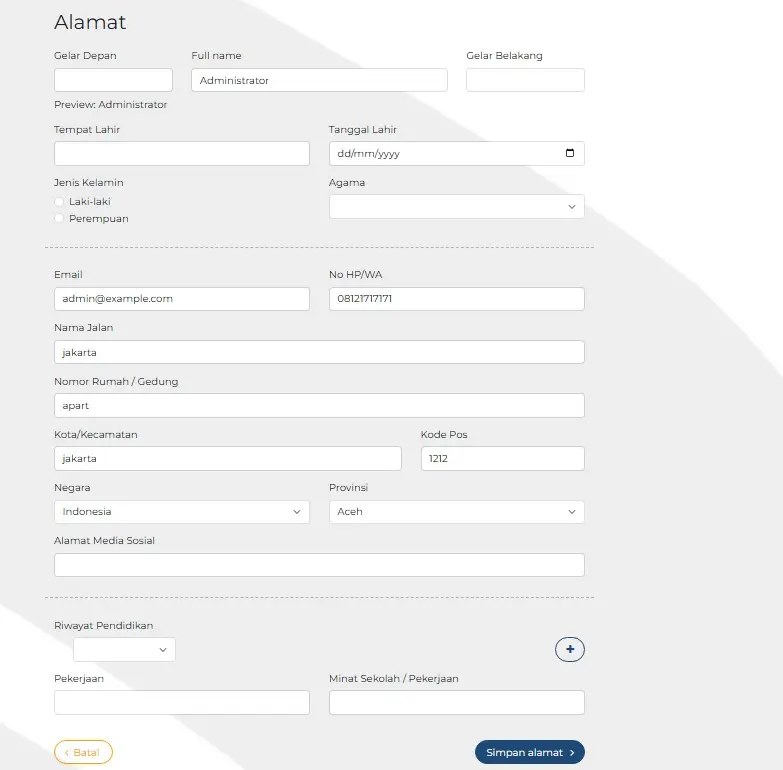Click the Alamat Media Sosial input
783x770 pixels.
319,565
